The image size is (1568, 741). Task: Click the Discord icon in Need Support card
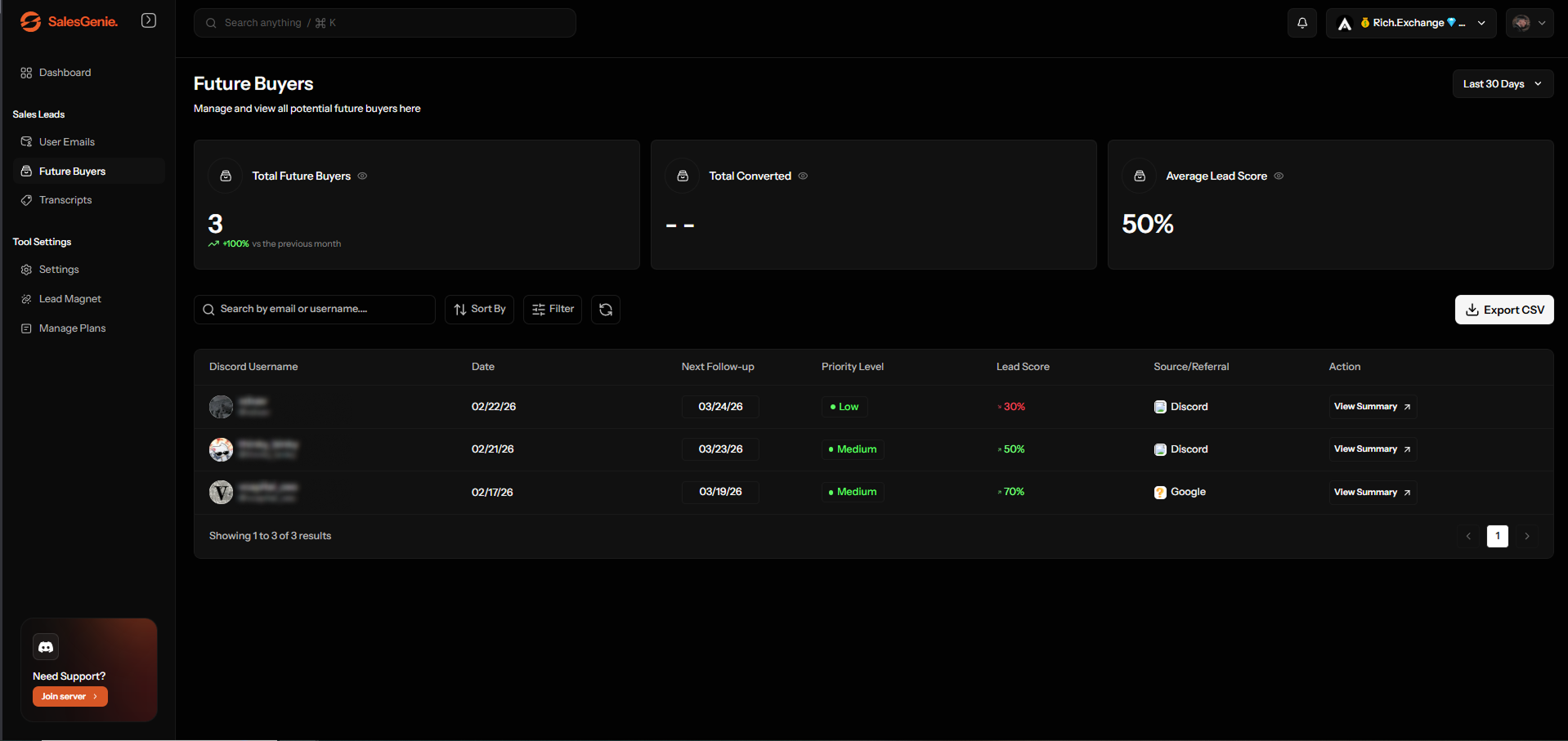tap(45, 646)
